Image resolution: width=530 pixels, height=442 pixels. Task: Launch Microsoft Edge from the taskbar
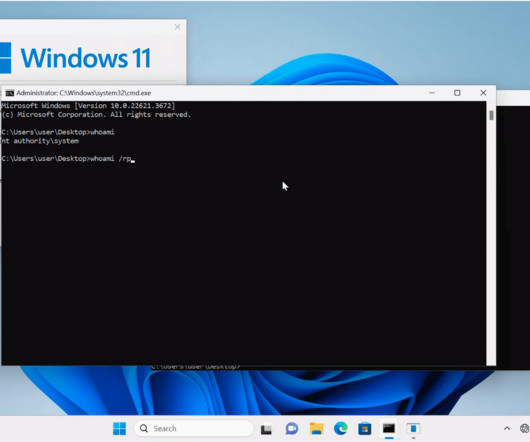[x=340, y=428]
